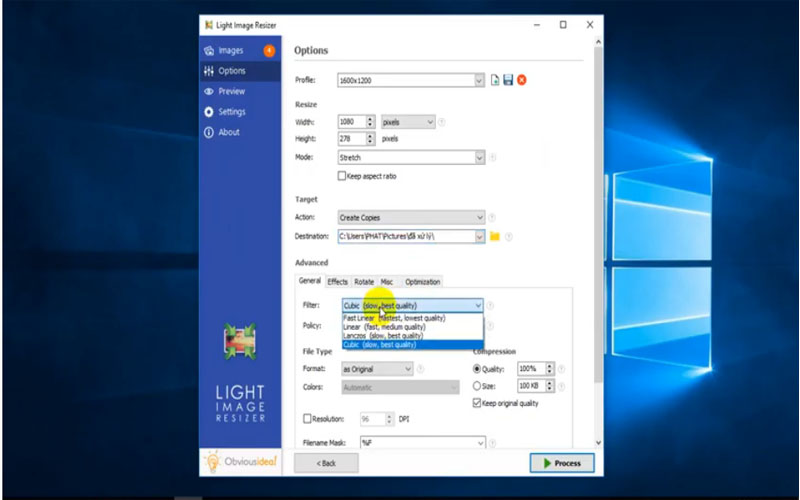Click the help icon next to Destination folder

[509, 236]
